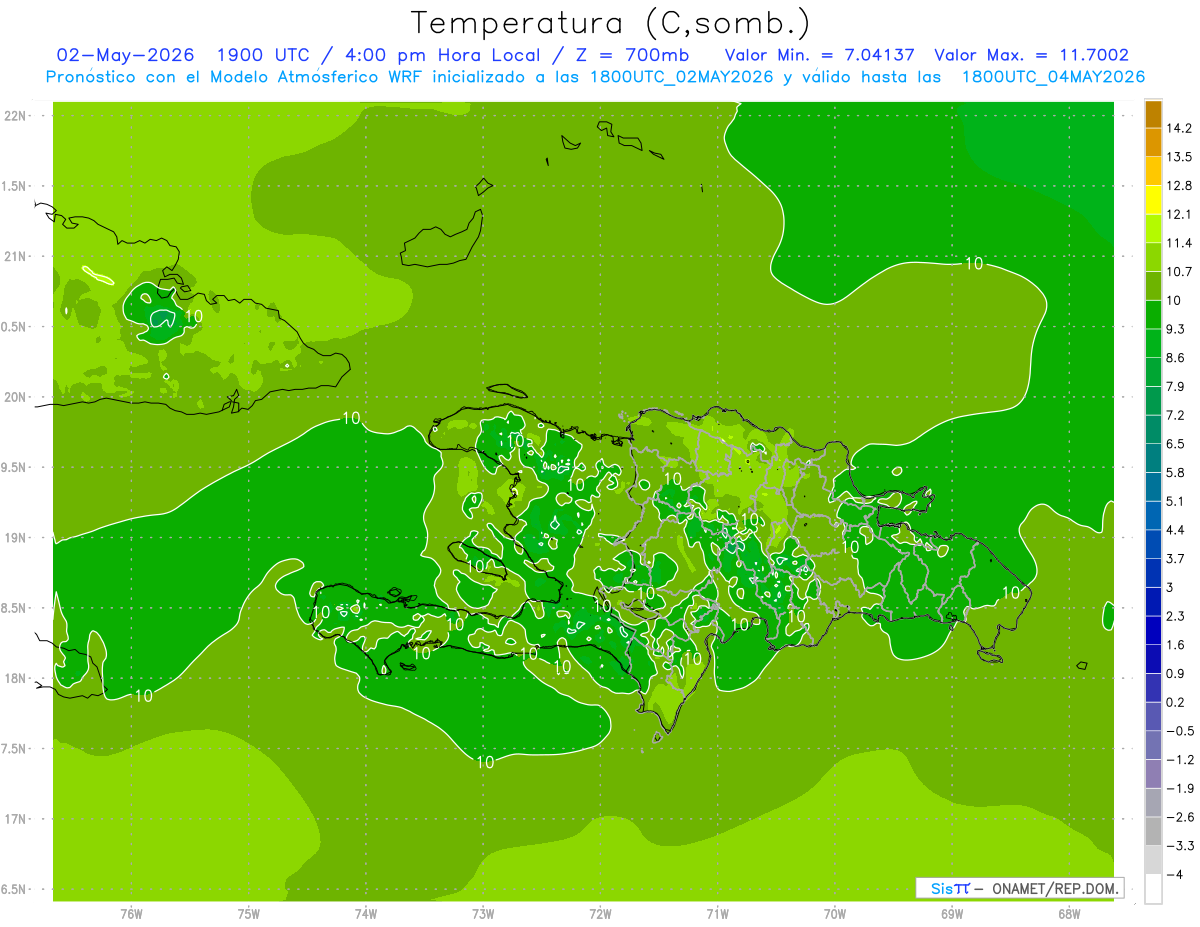Click the 22N latitude axis label
This screenshot has height=927, width=1200.
click(x=17, y=115)
